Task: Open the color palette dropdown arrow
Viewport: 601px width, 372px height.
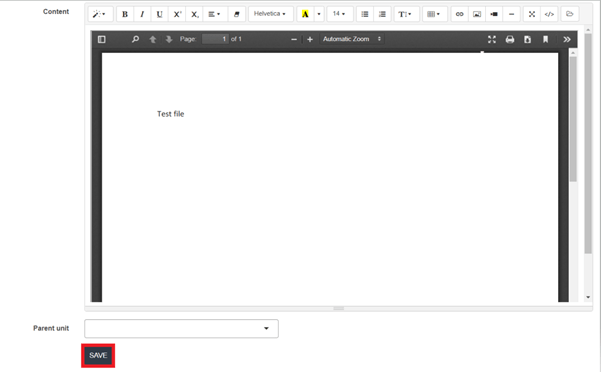Action: click(319, 14)
